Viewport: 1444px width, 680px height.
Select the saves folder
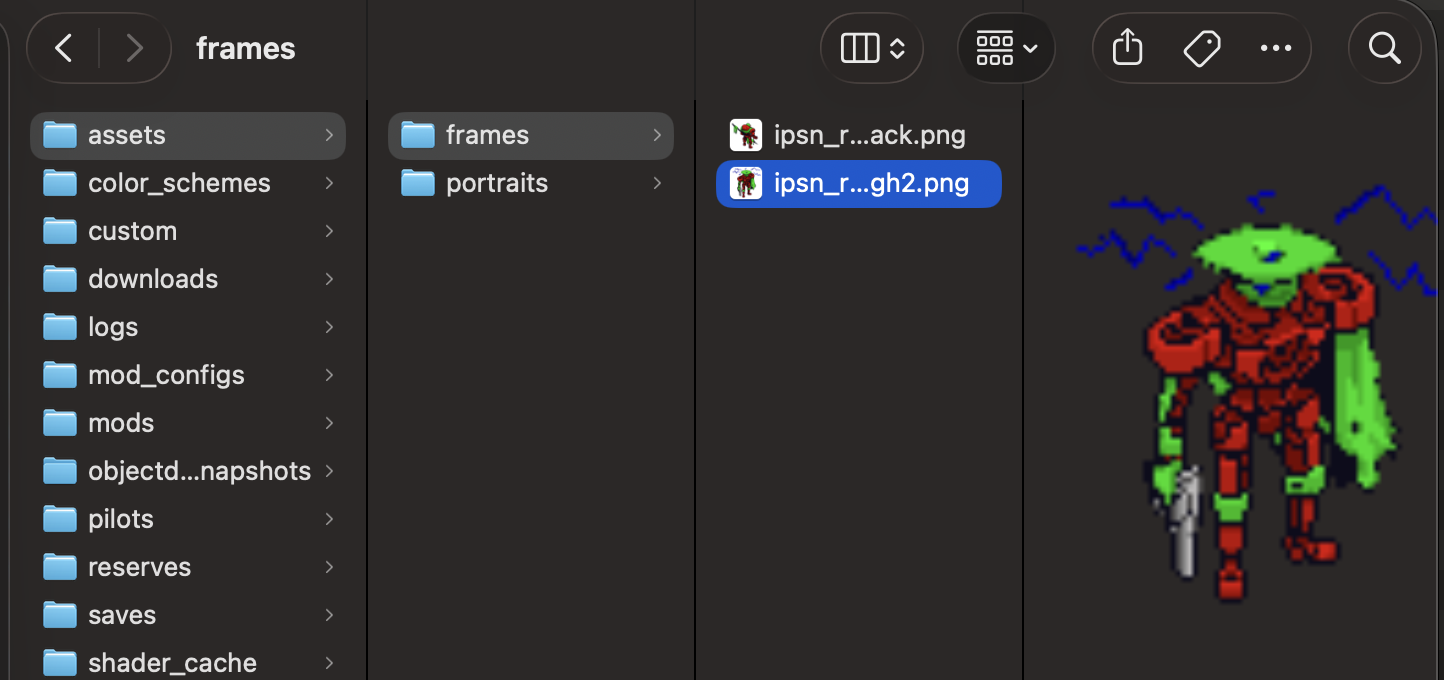188,615
